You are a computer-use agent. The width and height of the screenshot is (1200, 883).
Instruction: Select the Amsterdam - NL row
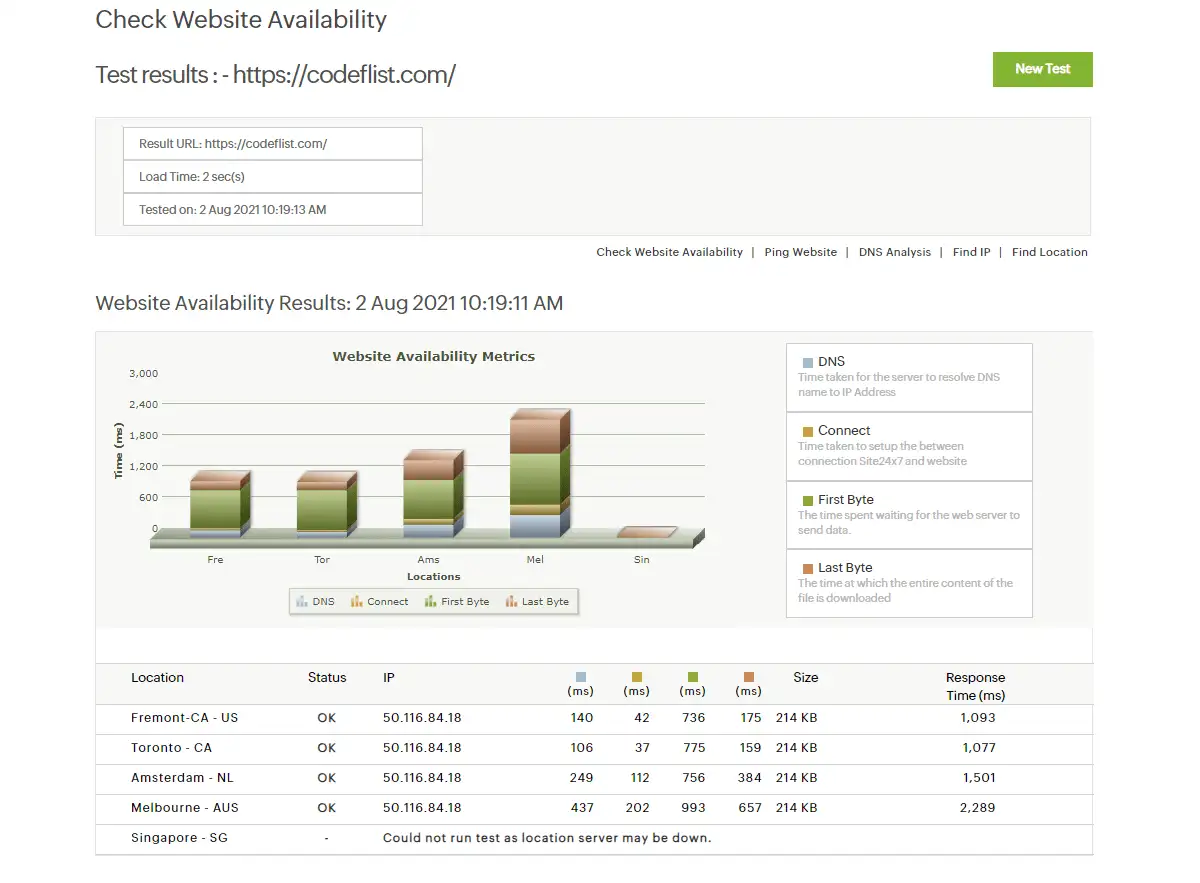tap(594, 778)
